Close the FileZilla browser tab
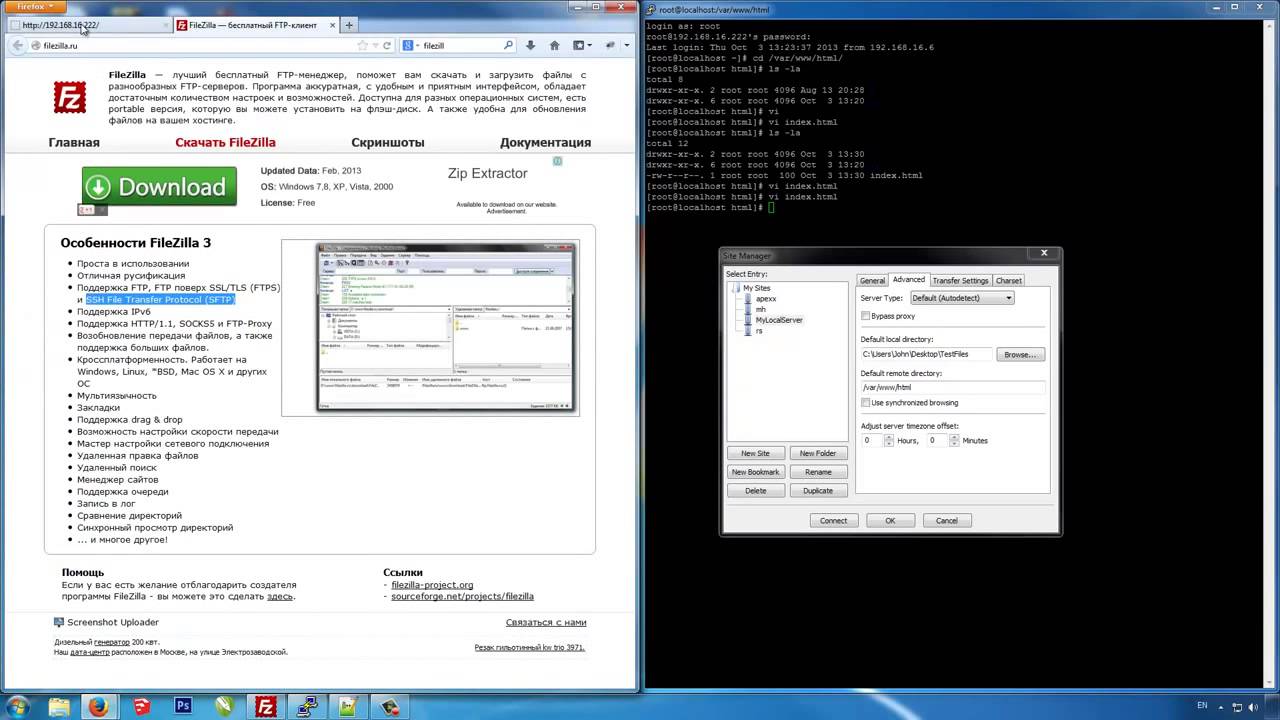 coord(331,25)
